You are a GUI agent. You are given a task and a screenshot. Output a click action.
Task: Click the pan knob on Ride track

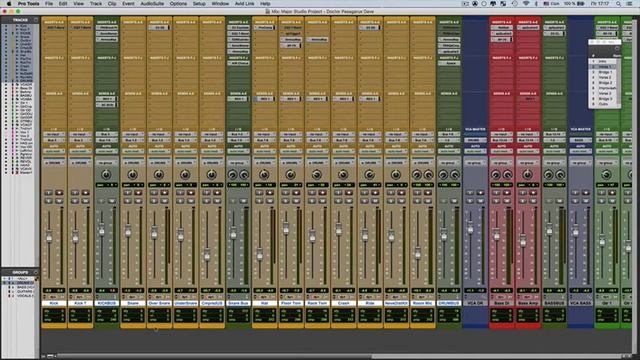[369, 175]
